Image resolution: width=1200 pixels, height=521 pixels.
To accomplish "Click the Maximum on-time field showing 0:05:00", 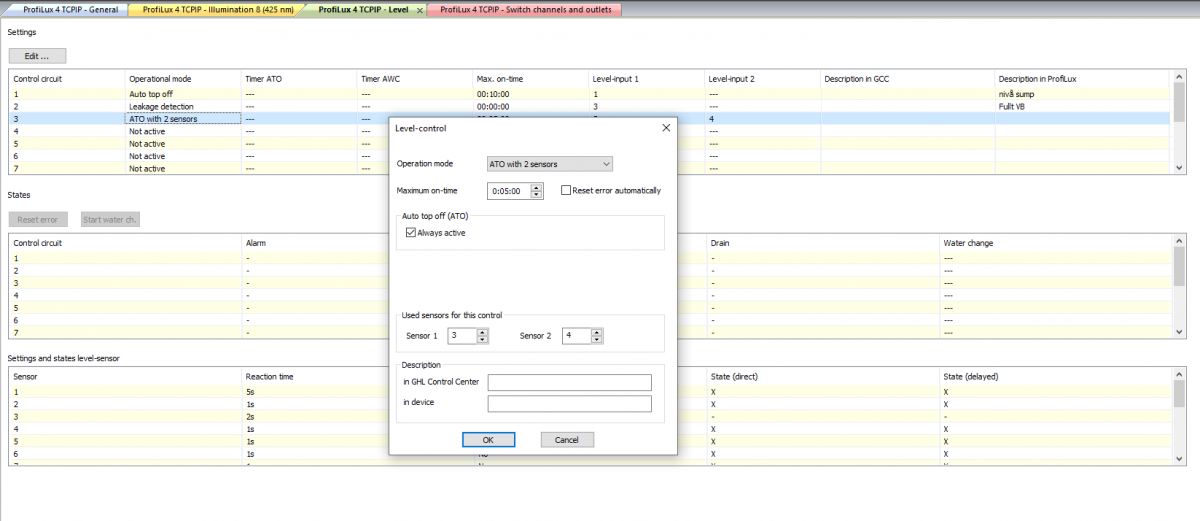I will tap(509, 191).
